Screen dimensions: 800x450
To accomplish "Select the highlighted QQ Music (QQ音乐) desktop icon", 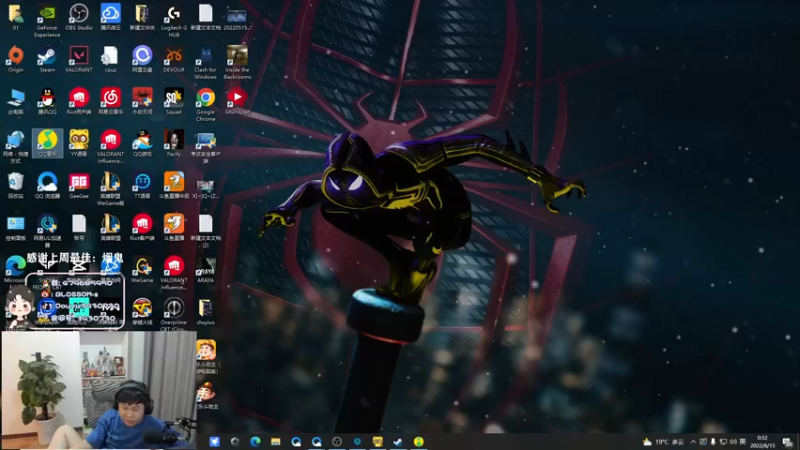I will (x=47, y=143).
